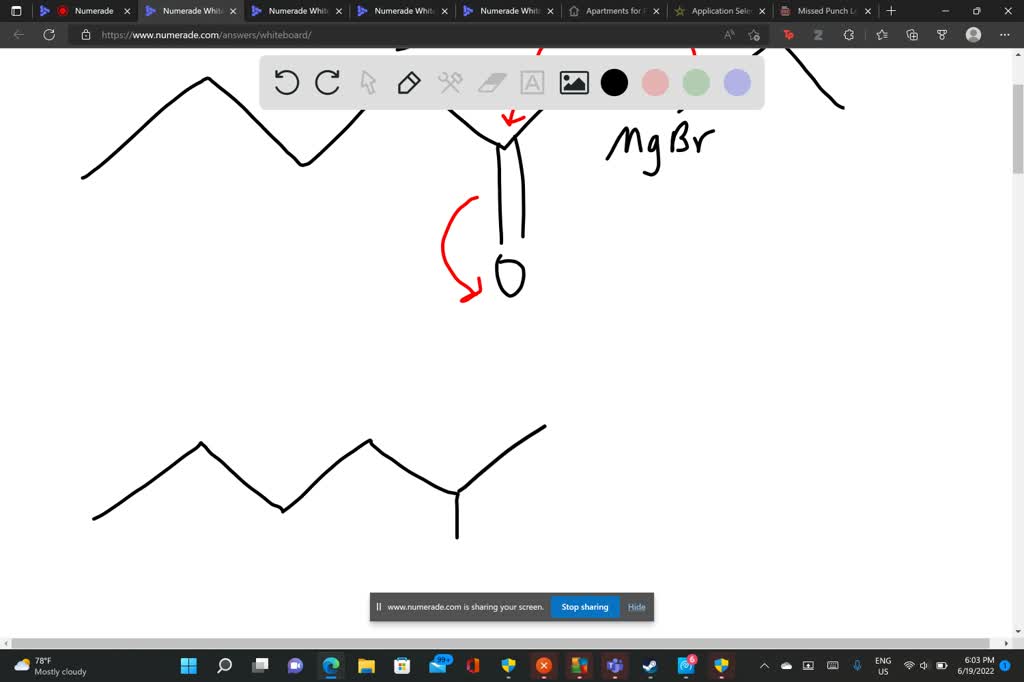This screenshot has width=1024, height=682.
Task: Select the Pen drawing tool
Action: (409, 83)
